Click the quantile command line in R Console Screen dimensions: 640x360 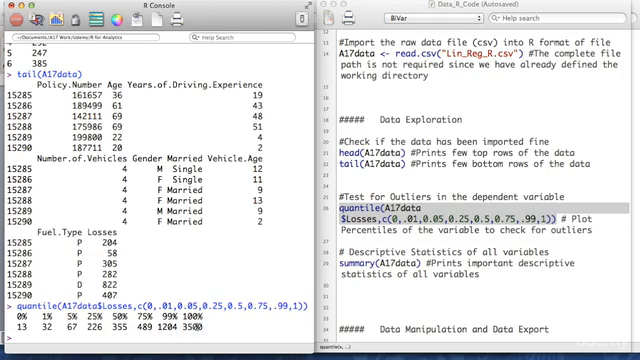[x=162, y=306]
